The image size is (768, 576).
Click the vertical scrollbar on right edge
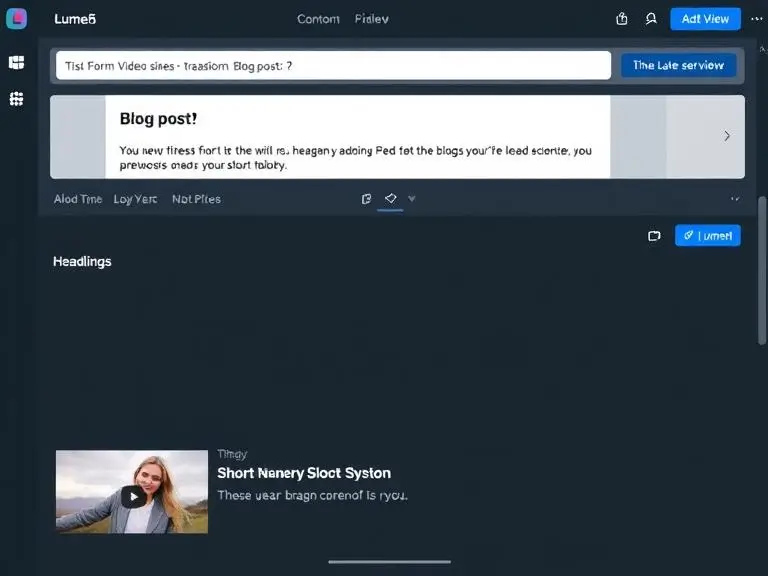click(762, 271)
